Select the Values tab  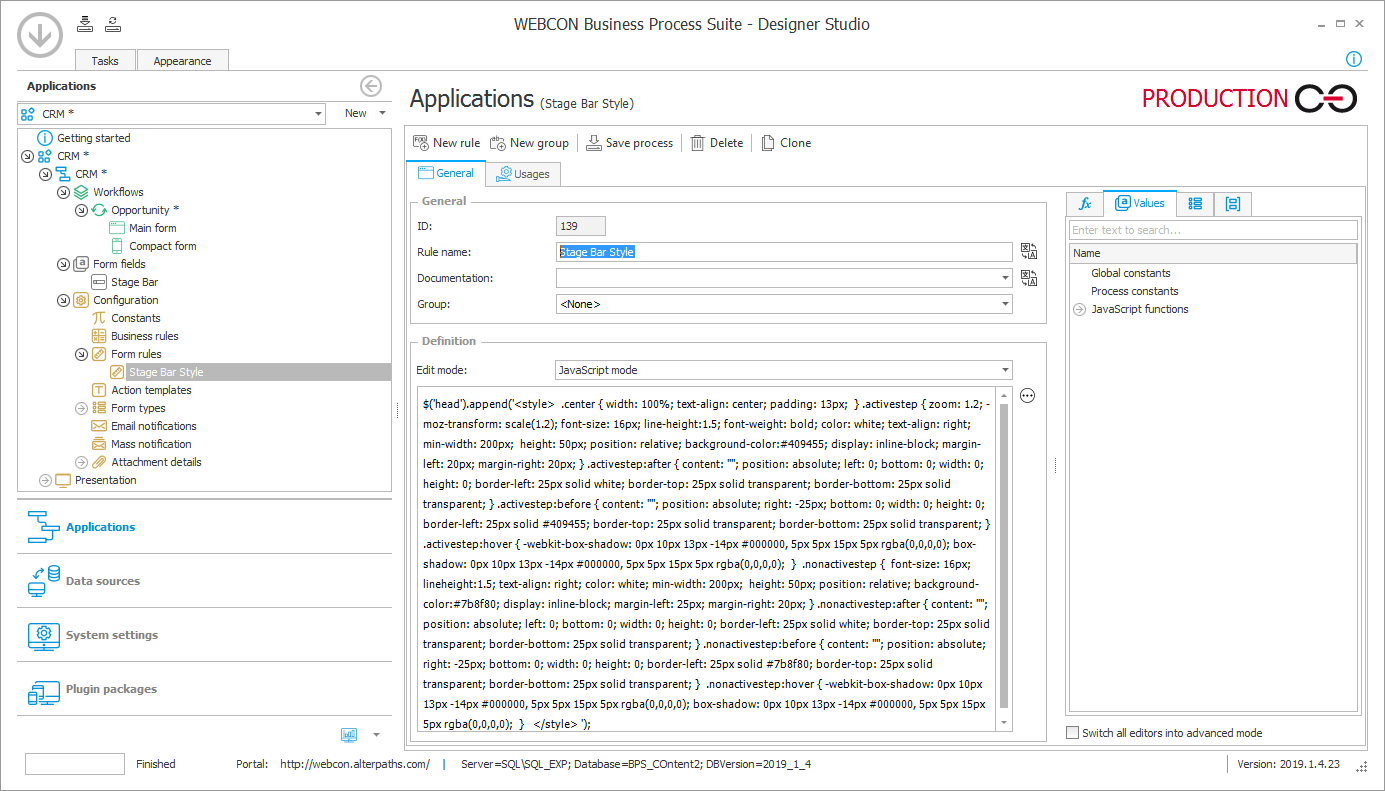[1140, 203]
